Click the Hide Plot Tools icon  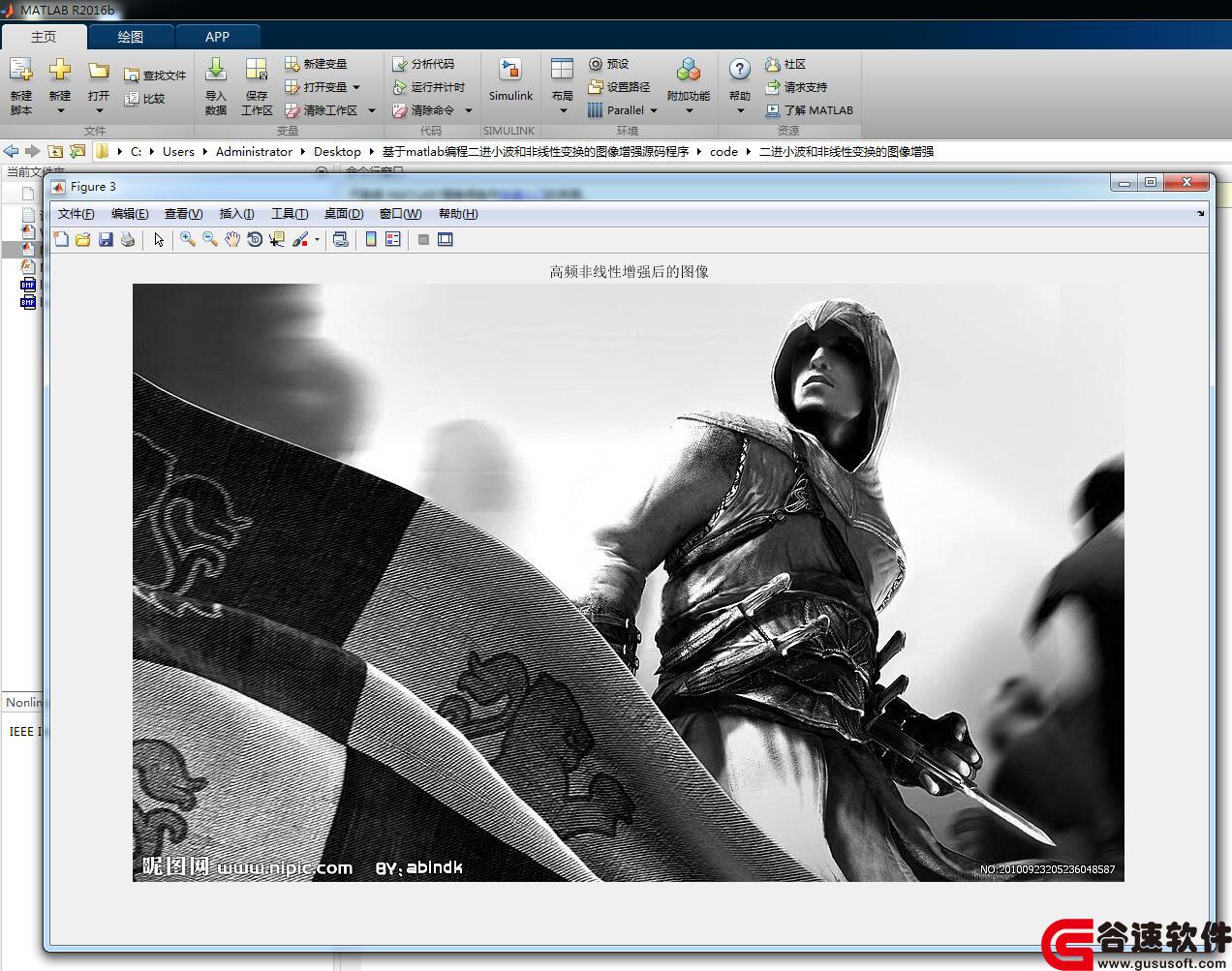[x=423, y=239]
